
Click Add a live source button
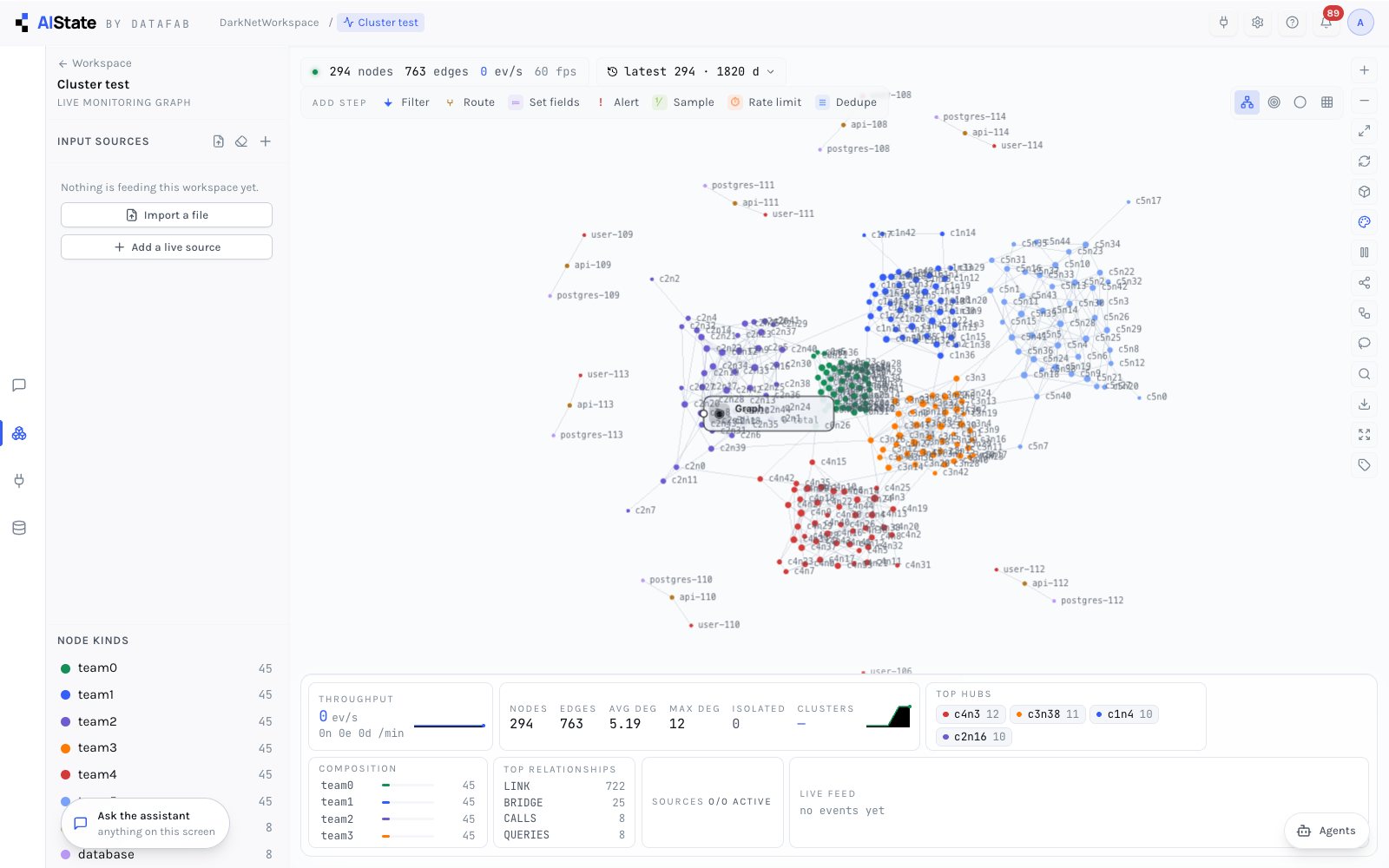167,247
